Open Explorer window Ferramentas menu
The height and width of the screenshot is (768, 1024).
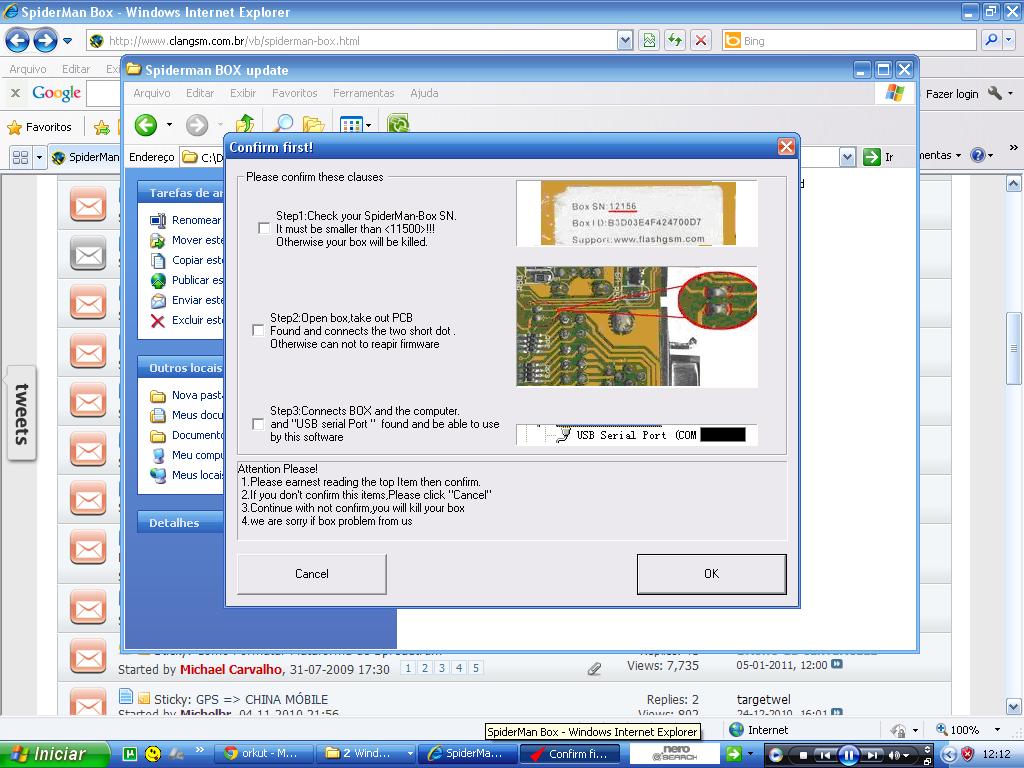click(363, 93)
